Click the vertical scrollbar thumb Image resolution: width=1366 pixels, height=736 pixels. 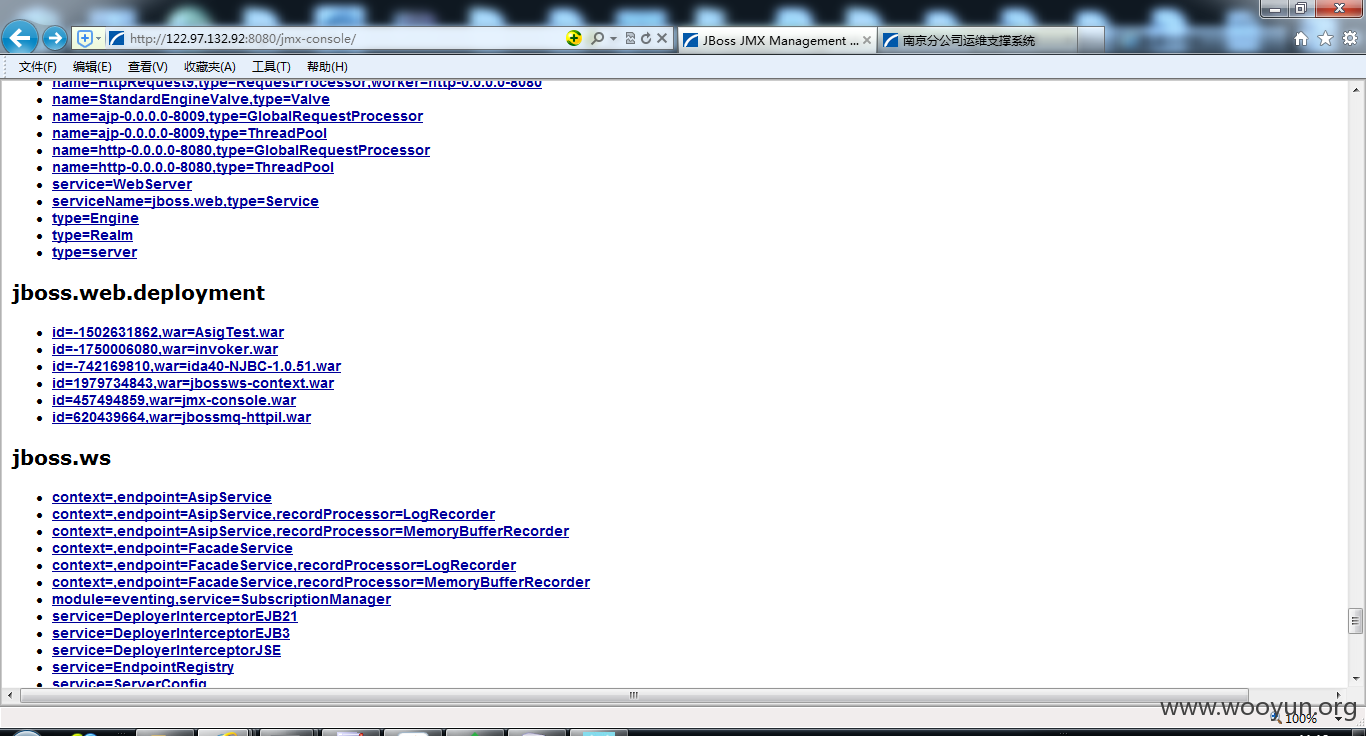1356,621
